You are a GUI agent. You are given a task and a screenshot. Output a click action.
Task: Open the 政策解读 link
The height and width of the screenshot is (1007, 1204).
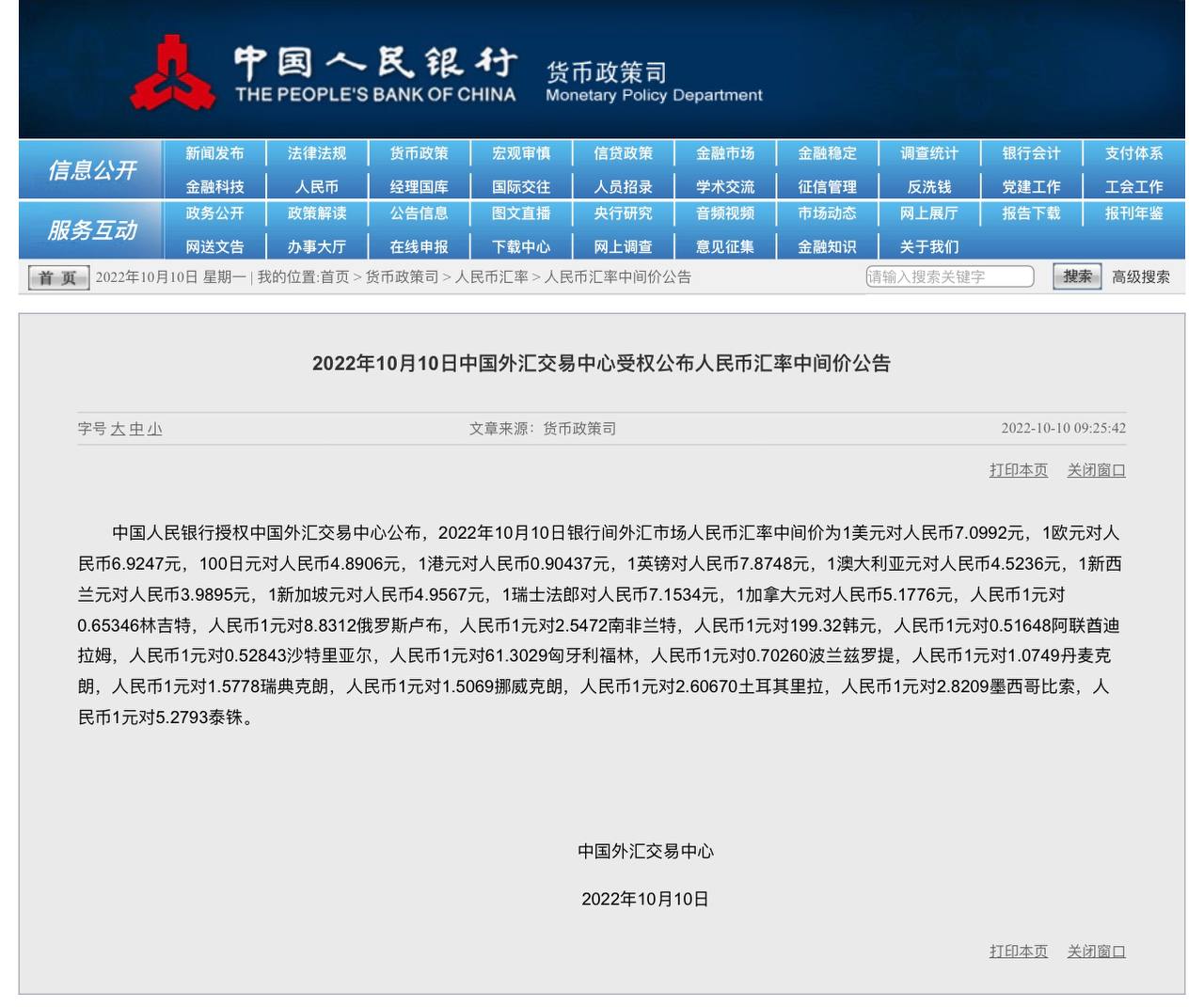point(317,213)
